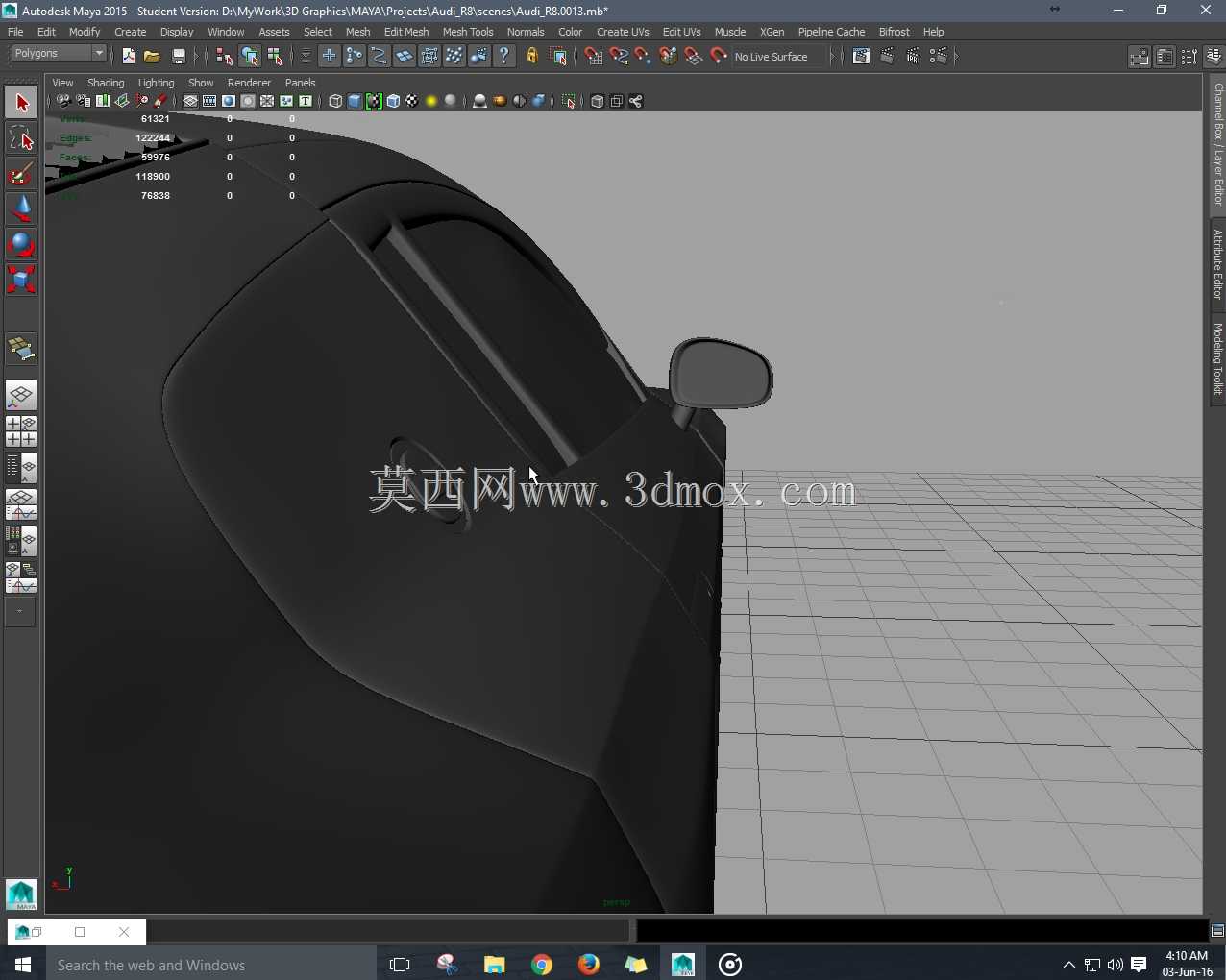Image resolution: width=1226 pixels, height=980 pixels.
Task: Switch to Hypershade/Persp layout
Action: tap(21, 541)
